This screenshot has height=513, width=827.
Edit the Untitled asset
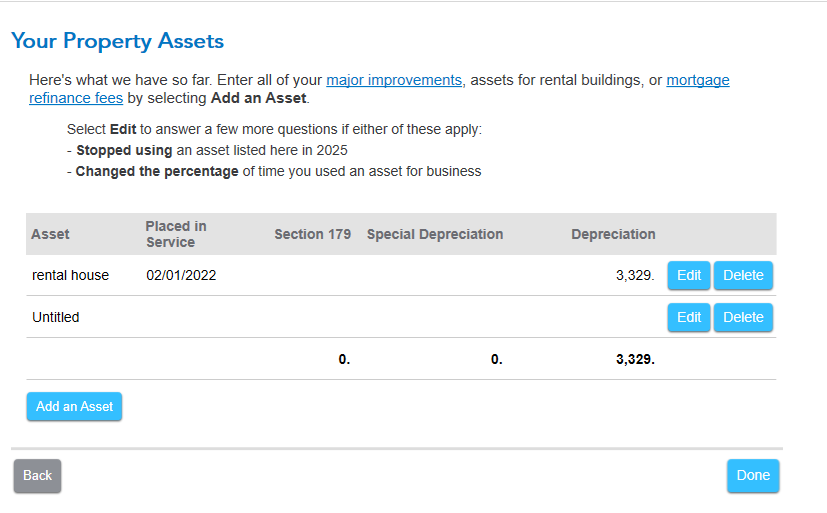point(689,318)
